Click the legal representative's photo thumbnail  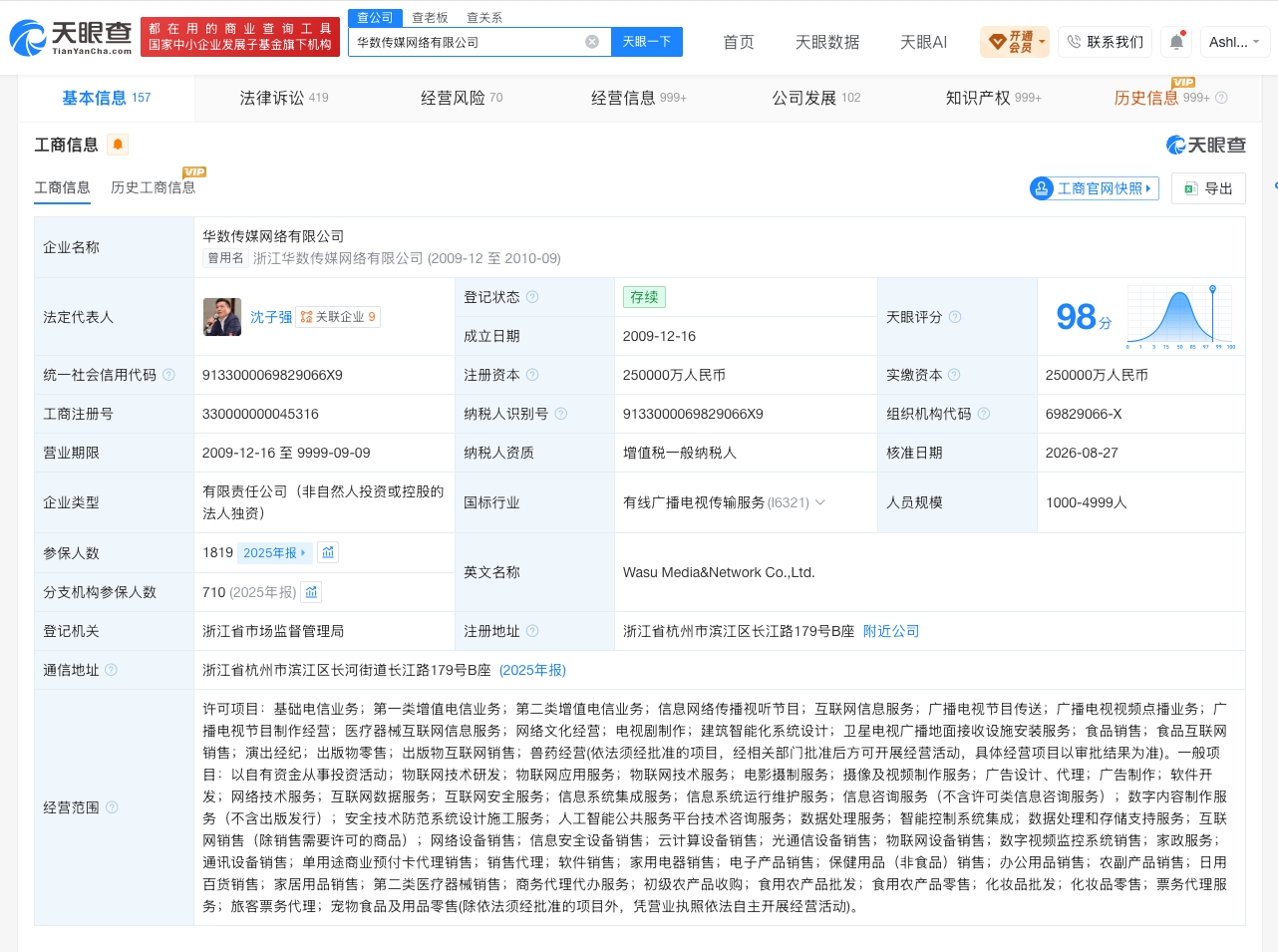click(x=222, y=317)
